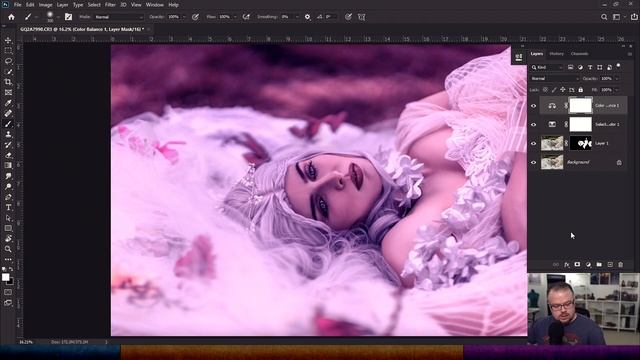This screenshot has height=360, width=640.
Task: Create new fill or adjustment layer
Action: [588, 264]
